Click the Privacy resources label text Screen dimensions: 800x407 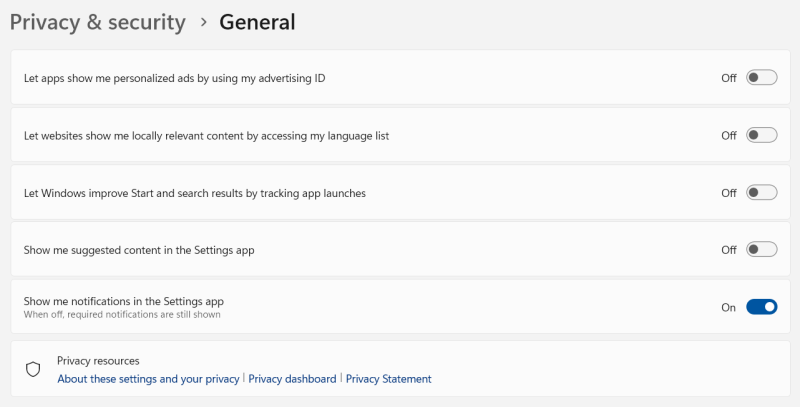98,360
